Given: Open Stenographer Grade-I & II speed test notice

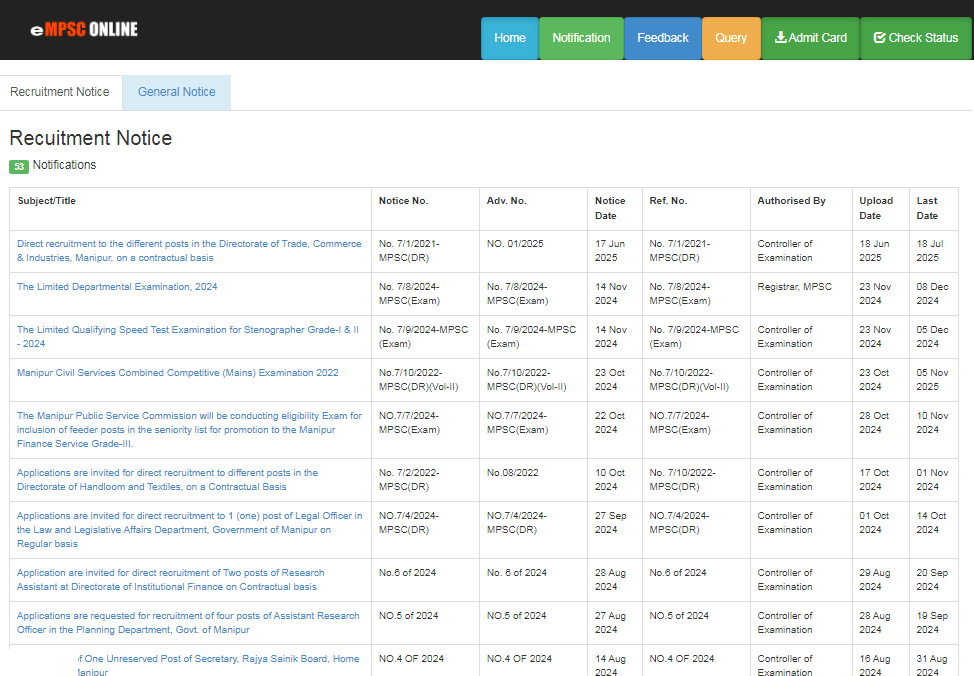Looking at the screenshot, I should [187, 337].
